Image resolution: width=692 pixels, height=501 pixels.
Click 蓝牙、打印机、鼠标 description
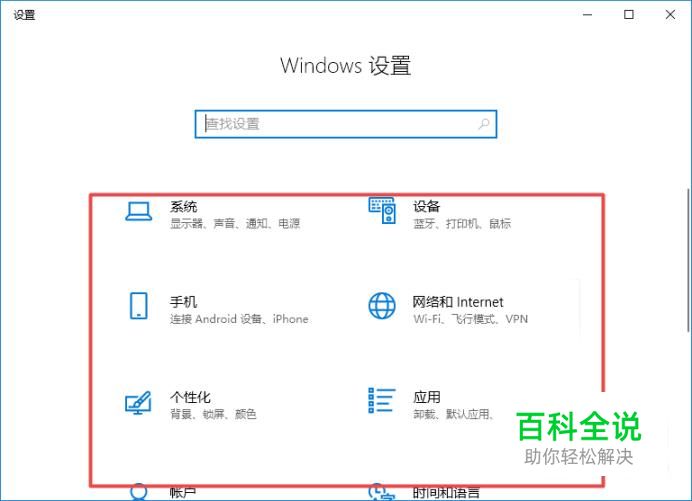(462, 224)
